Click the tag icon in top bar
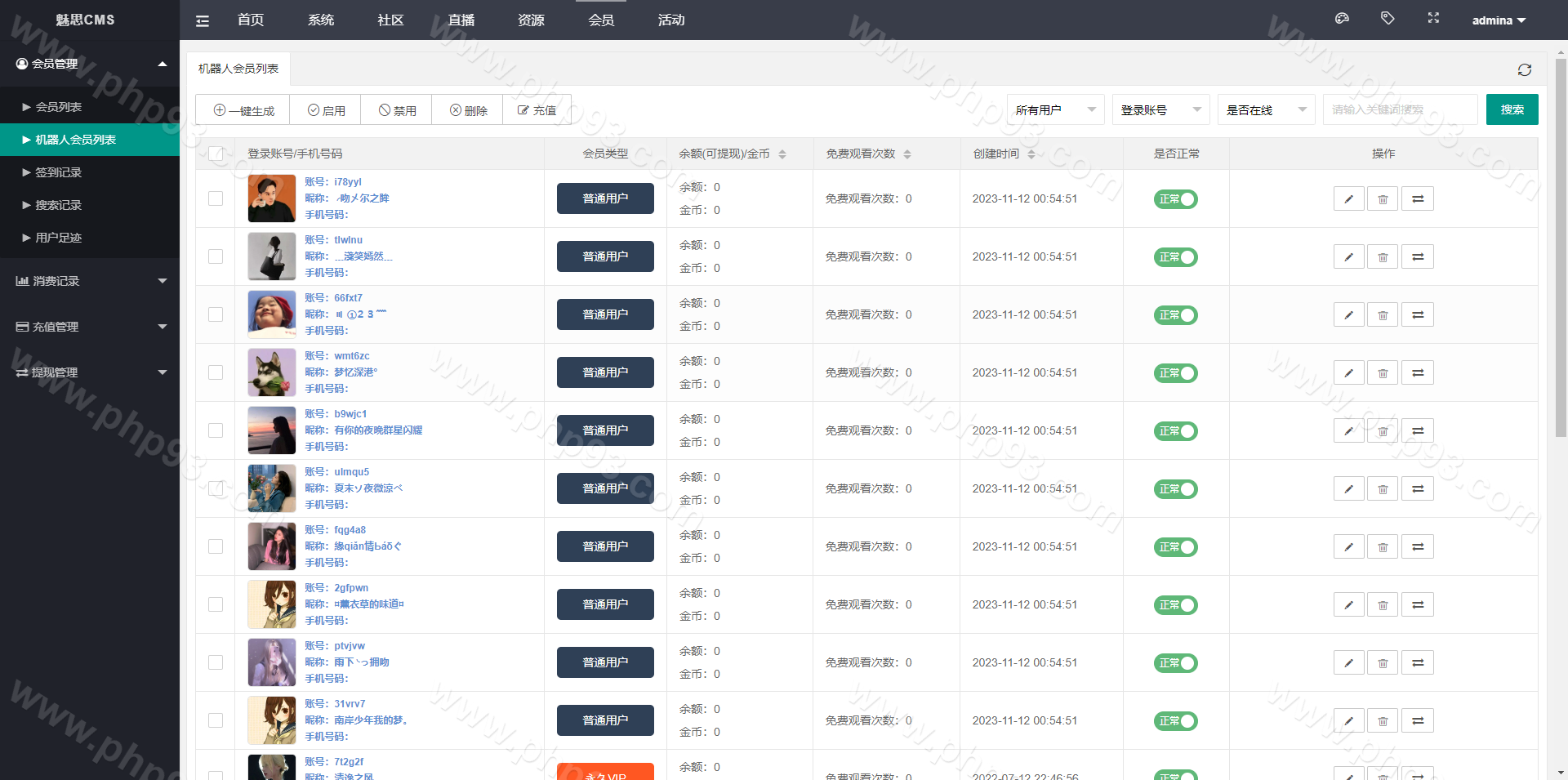Viewport: 1568px width, 780px height. (x=1388, y=19)
